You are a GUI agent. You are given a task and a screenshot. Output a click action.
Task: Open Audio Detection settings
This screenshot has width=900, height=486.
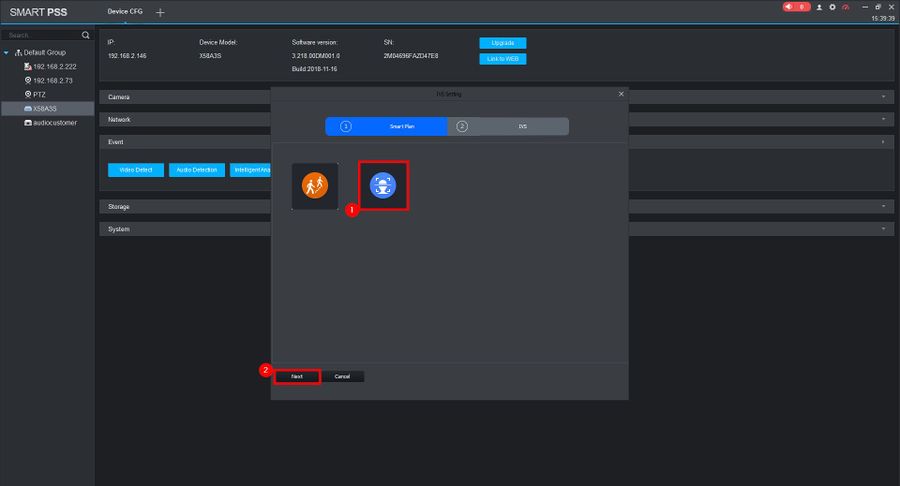pos(197,170)
